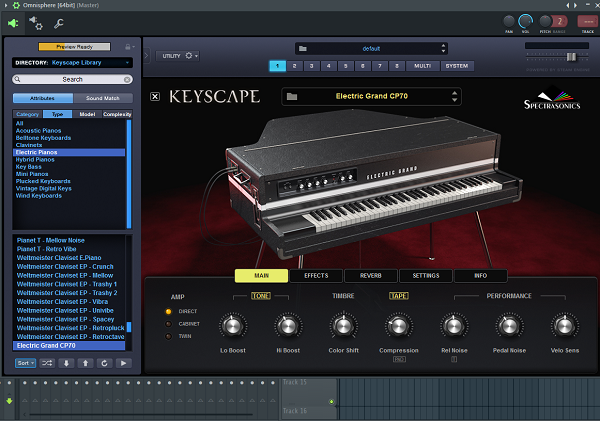The width and height of the screenshot is (600, 421).
Task: Click the Track selector button
Action: 588,21
